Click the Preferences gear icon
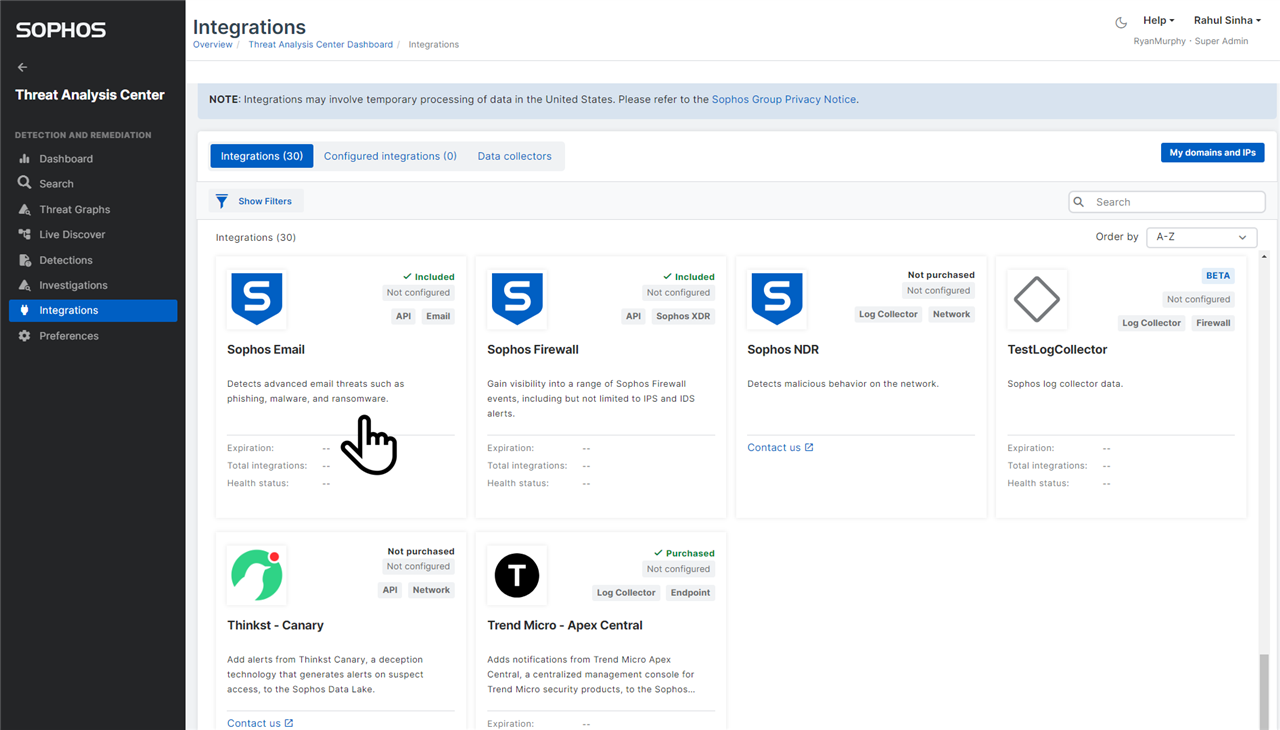Screen dimensions: 1280x730 (25, 336)
